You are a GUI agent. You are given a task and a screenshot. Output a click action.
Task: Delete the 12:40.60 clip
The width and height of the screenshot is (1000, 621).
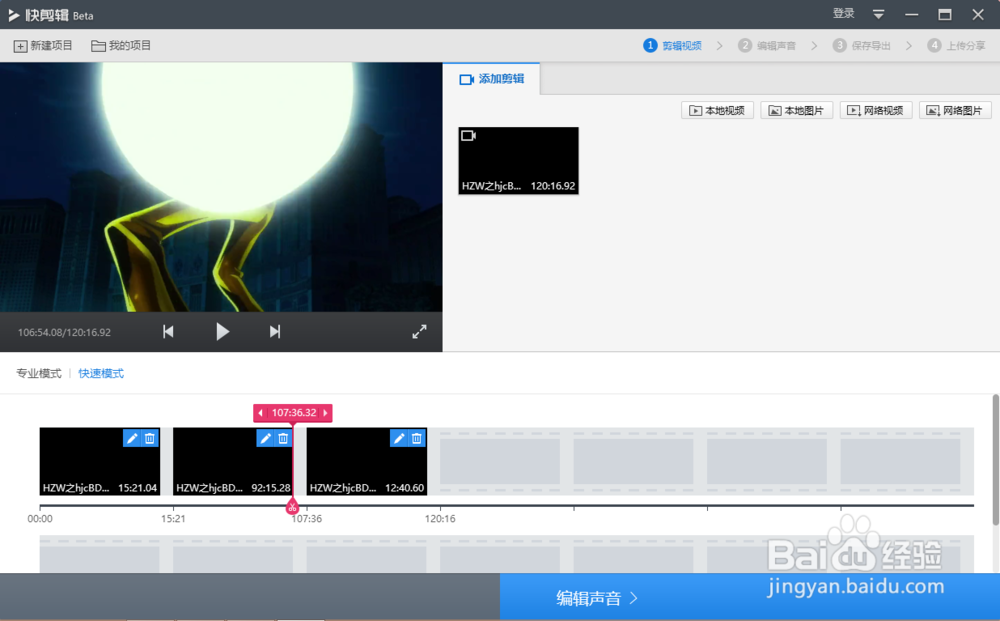(416, 438)
